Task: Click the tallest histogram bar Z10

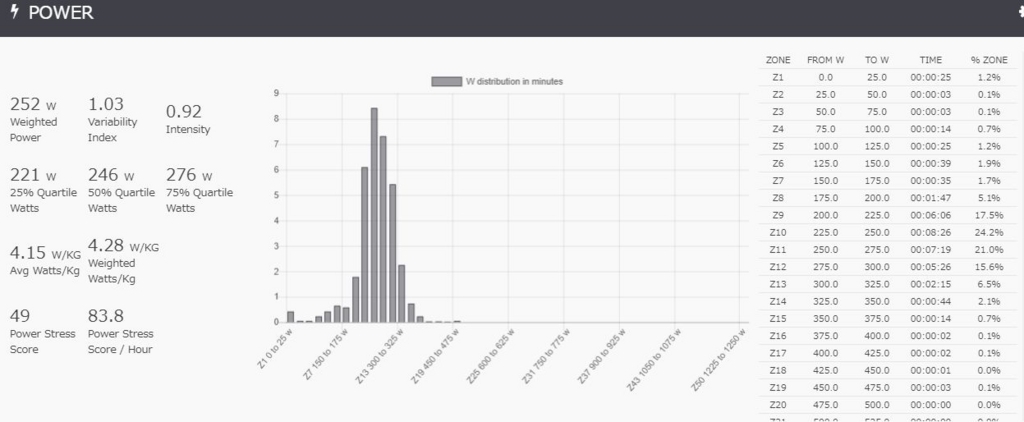Action: click(x=374, y=215)
